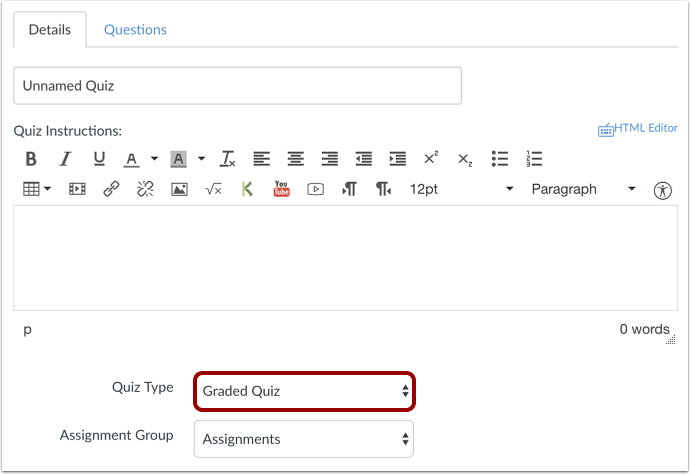This screenshot has width=690, height=474.
Task: Clear formatting with the Tx icon
Action: click(228, 159)
